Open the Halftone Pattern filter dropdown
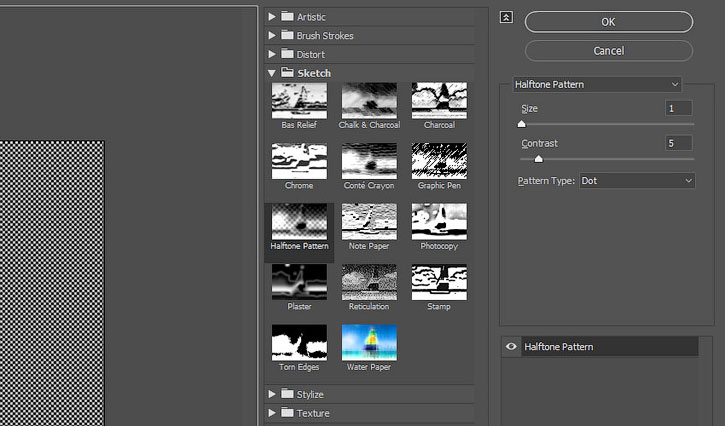Viewport: 725px width, 426px height. tap(597, 84)
